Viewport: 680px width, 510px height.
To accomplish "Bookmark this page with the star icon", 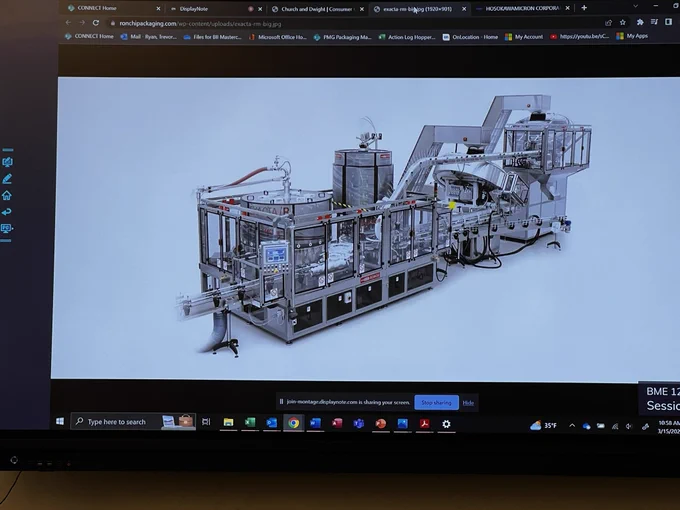I will [x=622, y=22].
